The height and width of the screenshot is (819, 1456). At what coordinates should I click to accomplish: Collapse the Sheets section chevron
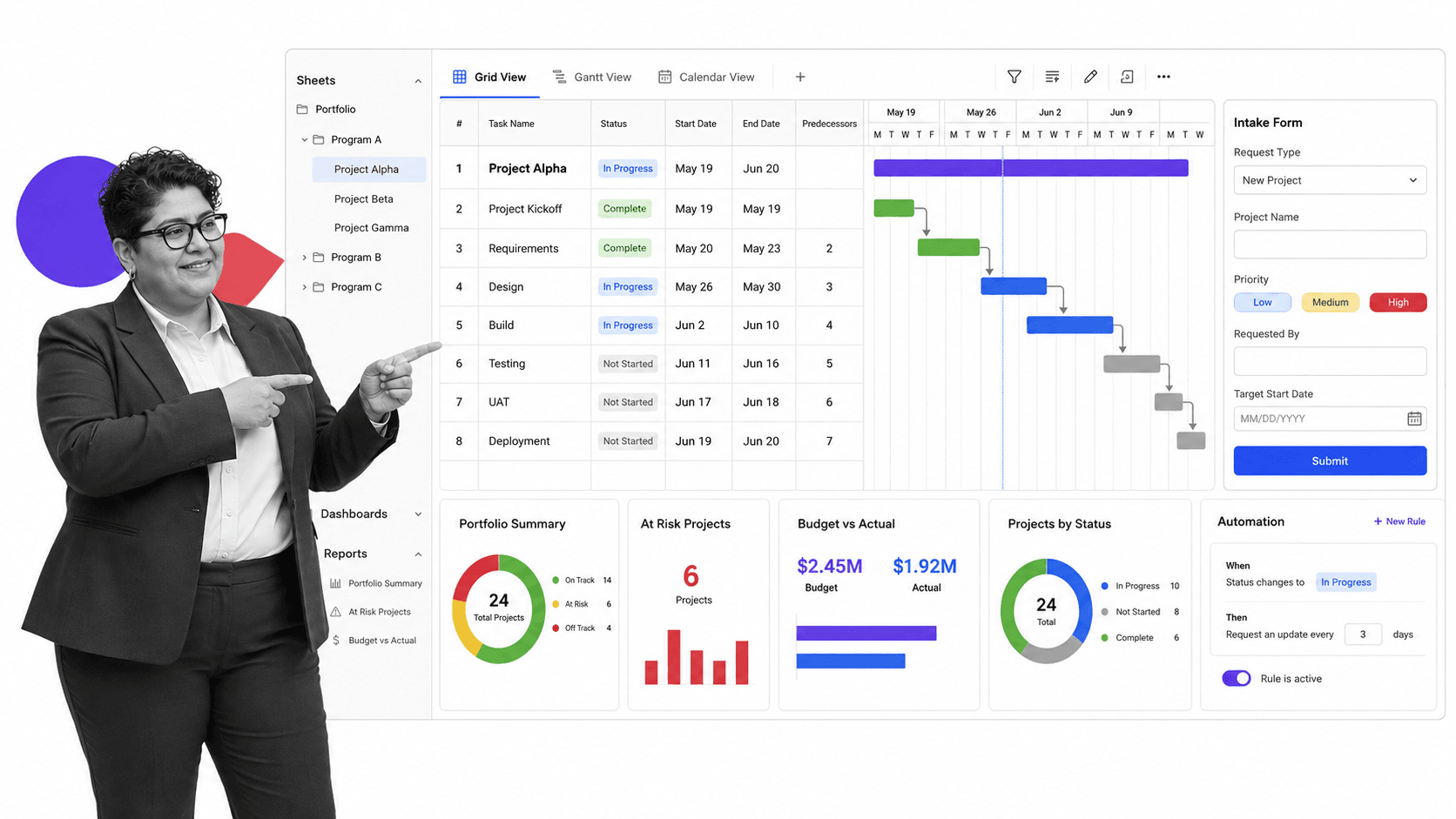(418, 81)
